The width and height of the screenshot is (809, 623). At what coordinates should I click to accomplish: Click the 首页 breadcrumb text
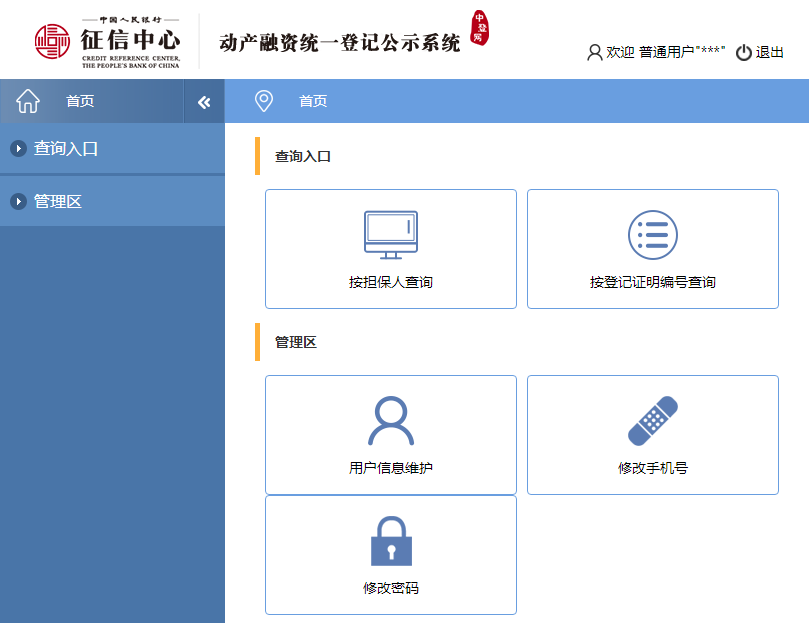(x=313, y=101)
